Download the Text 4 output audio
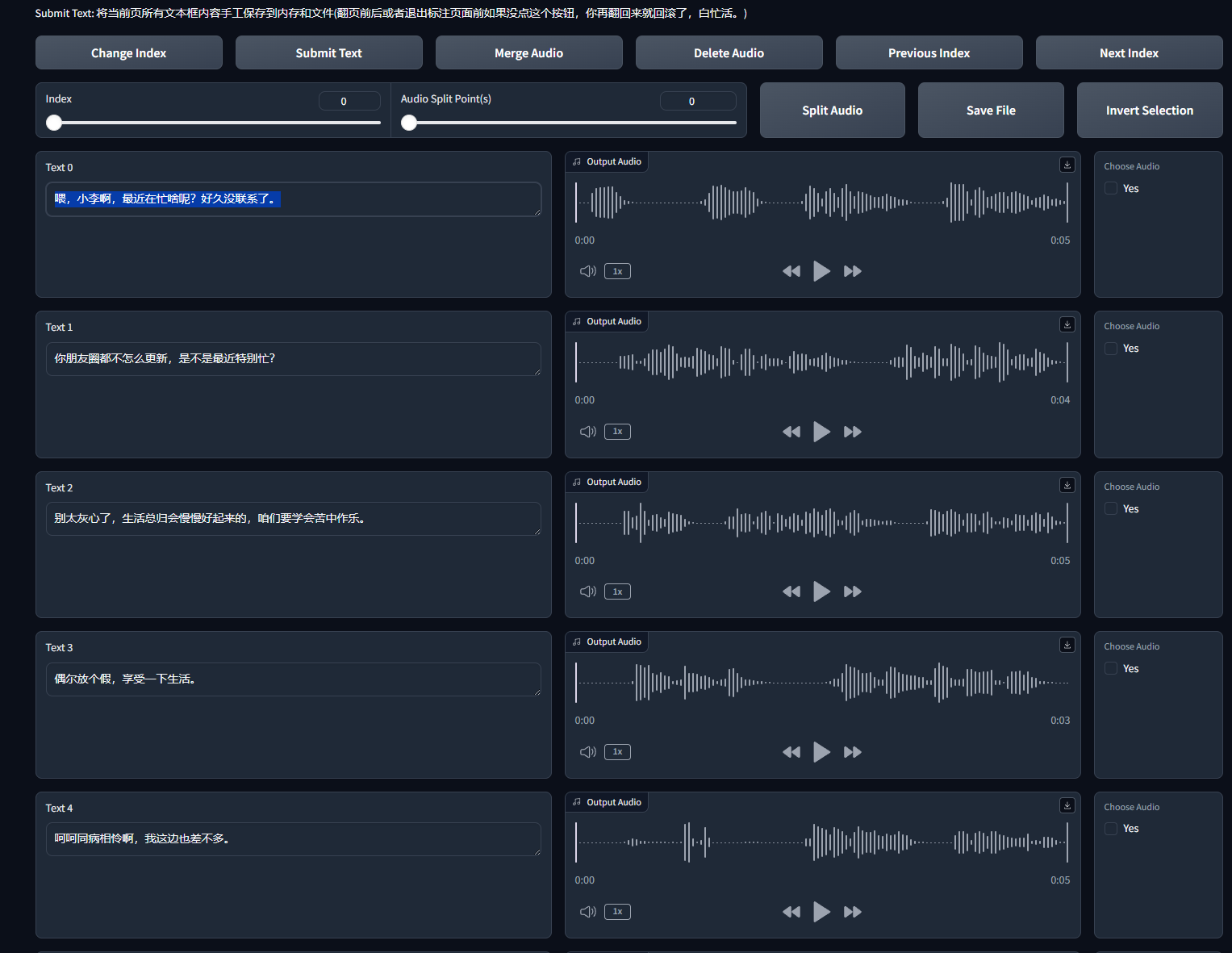 (1067, 805)
